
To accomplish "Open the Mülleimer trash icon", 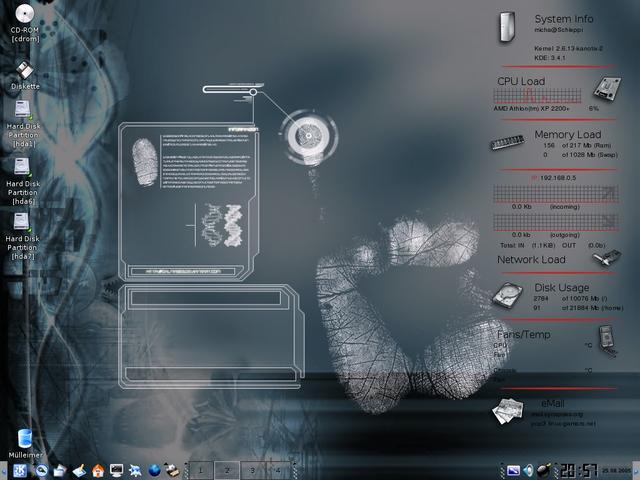I will [24, 438].
